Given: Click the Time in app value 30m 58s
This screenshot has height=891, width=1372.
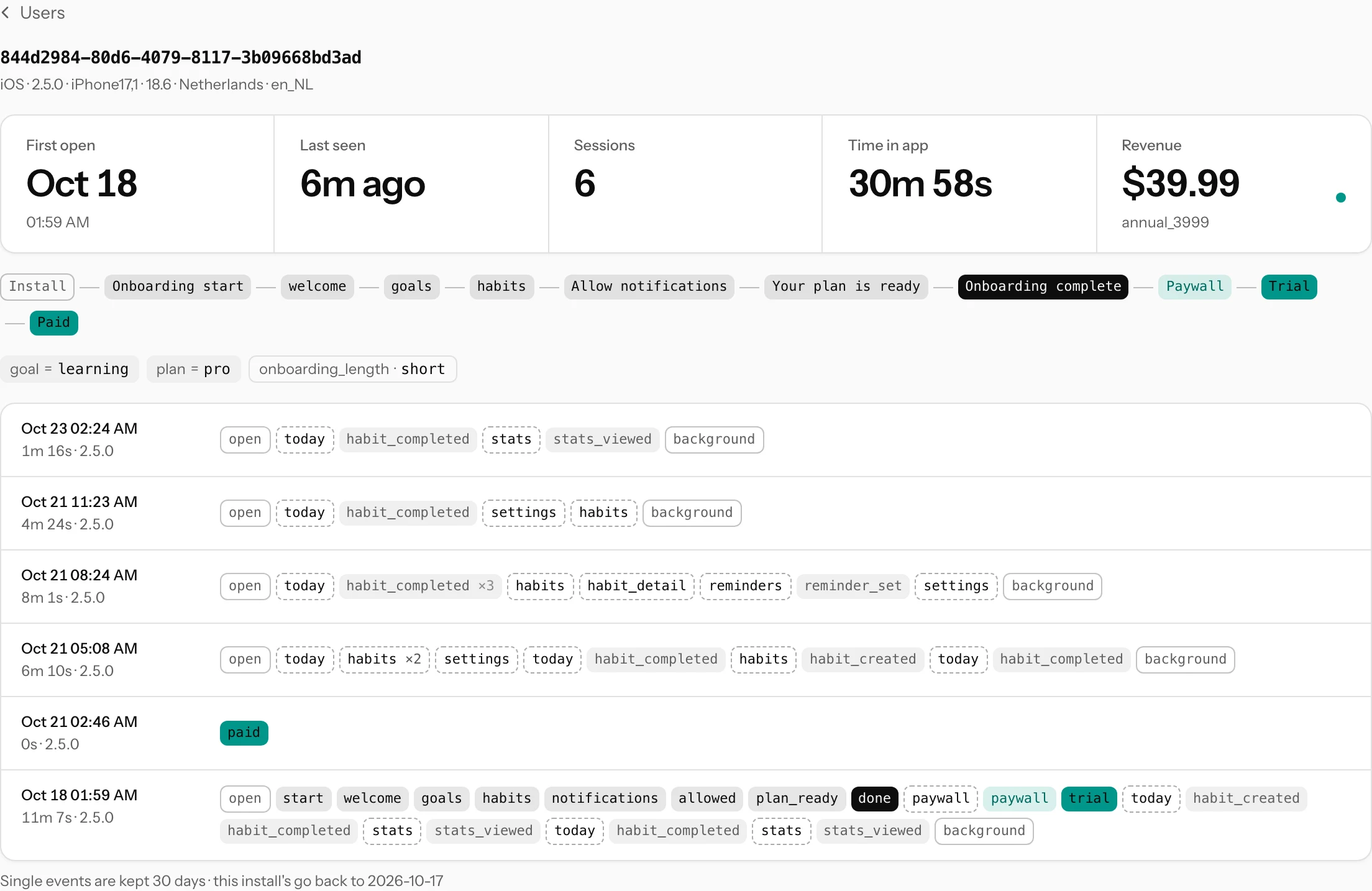Looking at the screenshot, I should coord(920,183).
